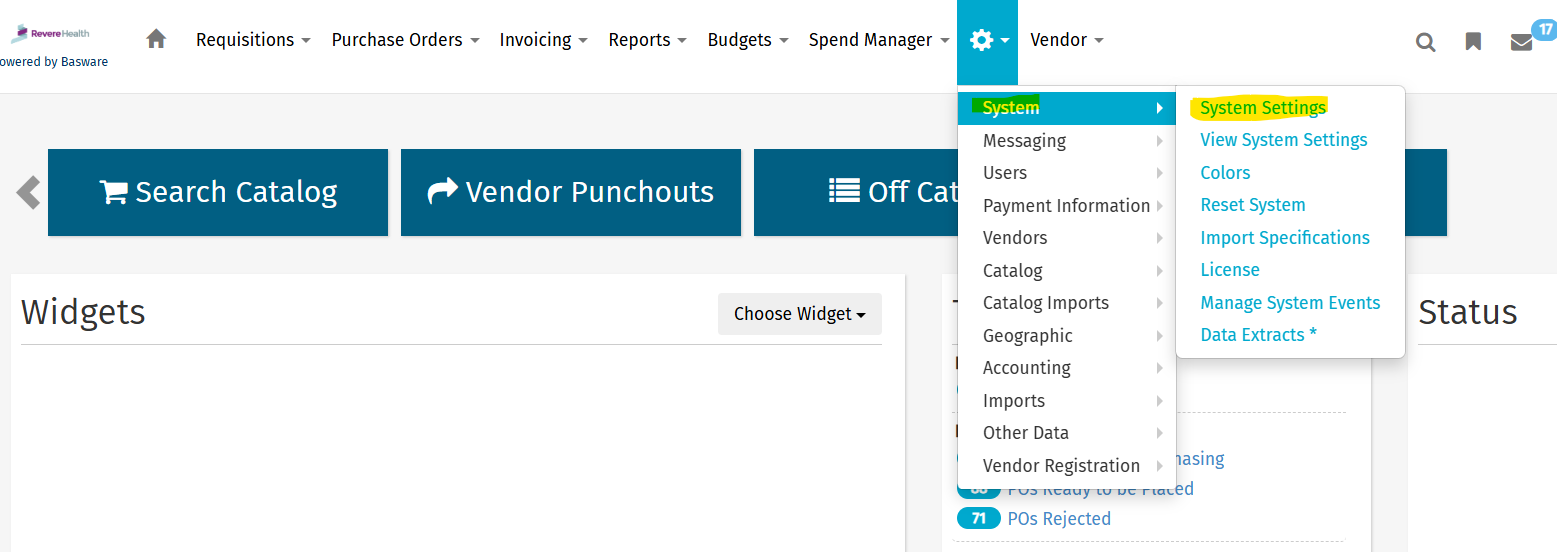Image resolution: width=1557 pixels, height=552 pixels.
Task: Click the Home icon in navbar
Action: tap(156, 40)
